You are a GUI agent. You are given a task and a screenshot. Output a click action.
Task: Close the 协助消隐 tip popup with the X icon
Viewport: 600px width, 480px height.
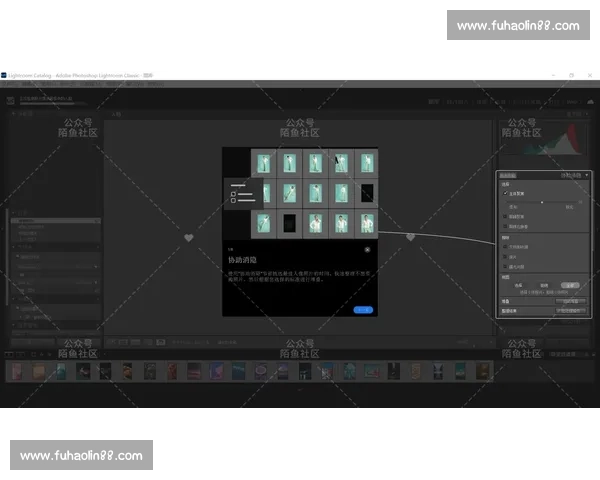pos(367,249)
